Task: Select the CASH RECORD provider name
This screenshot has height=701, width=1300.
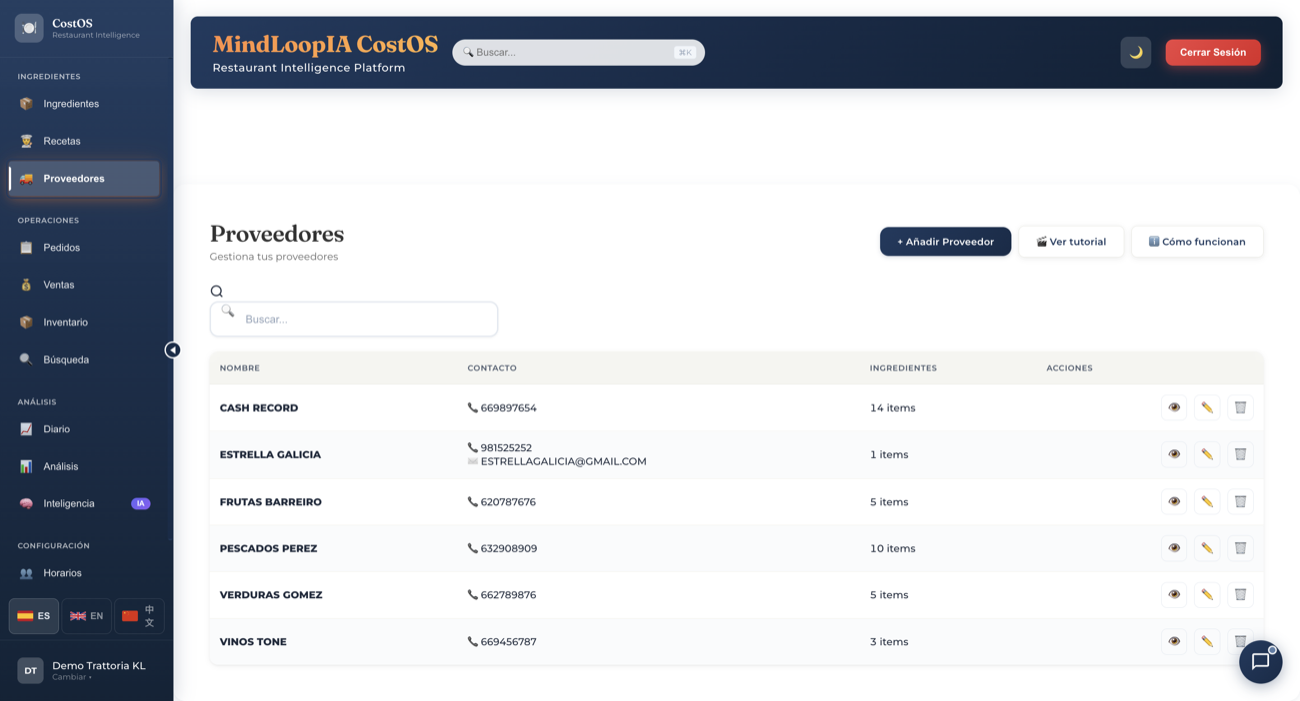Action: pos(259,408)
